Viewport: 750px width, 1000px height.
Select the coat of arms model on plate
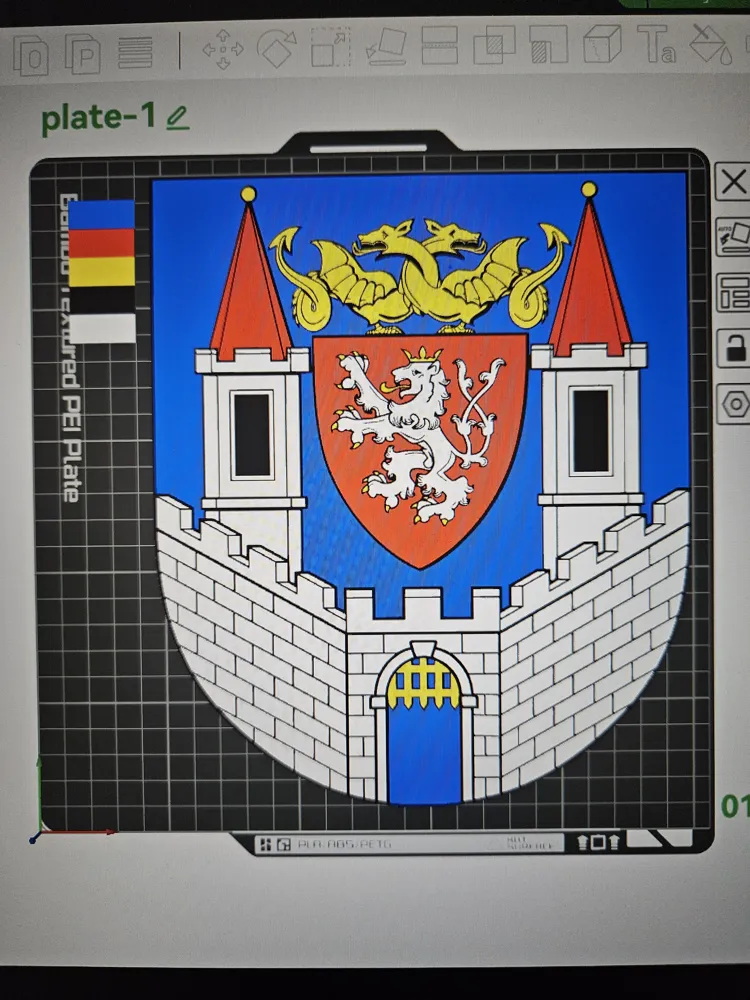[421, 488]
